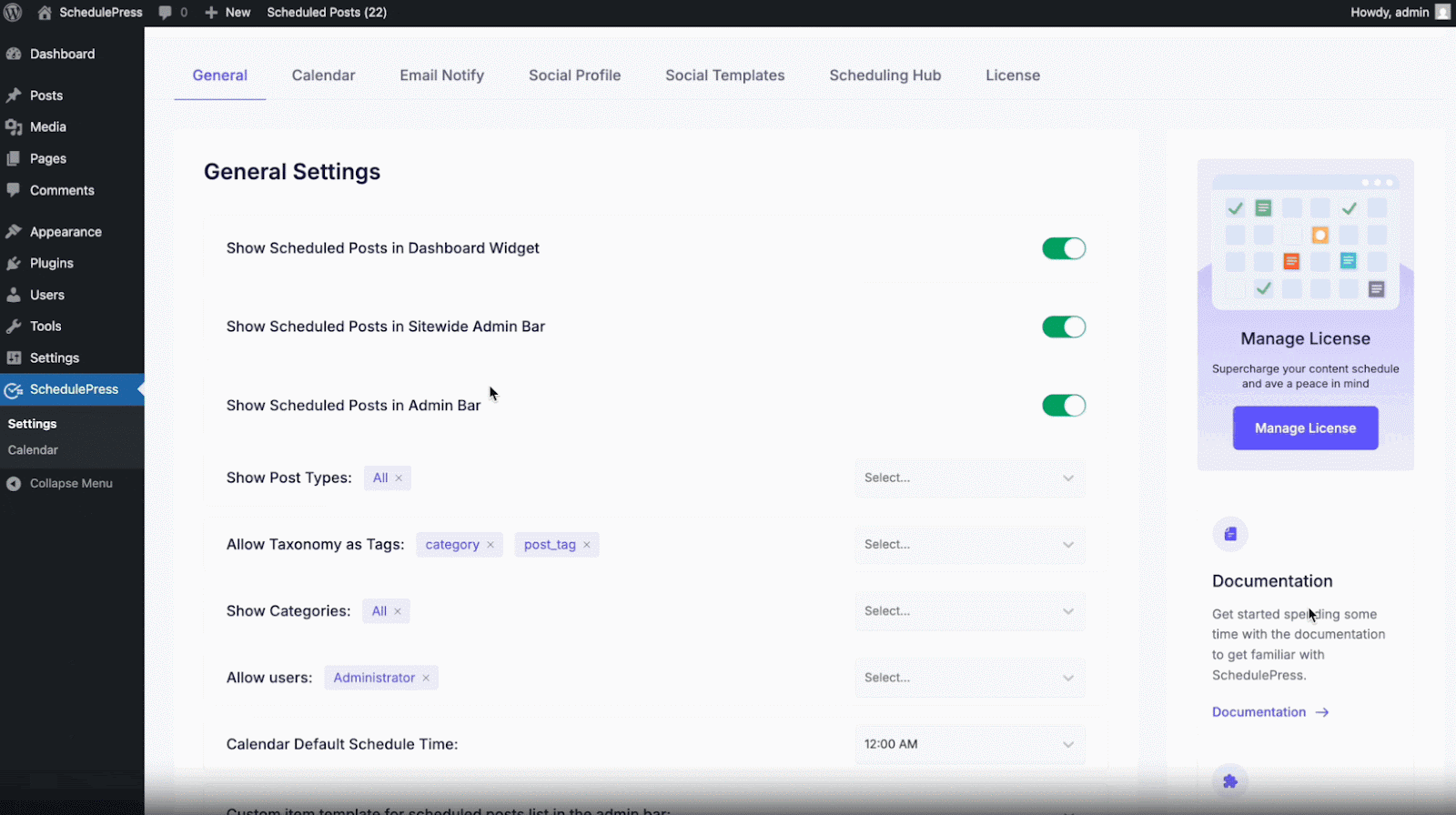Click the Collapse Menu arrow icon
Screen dimensions: 1456x815
click(x=14, y=484)
